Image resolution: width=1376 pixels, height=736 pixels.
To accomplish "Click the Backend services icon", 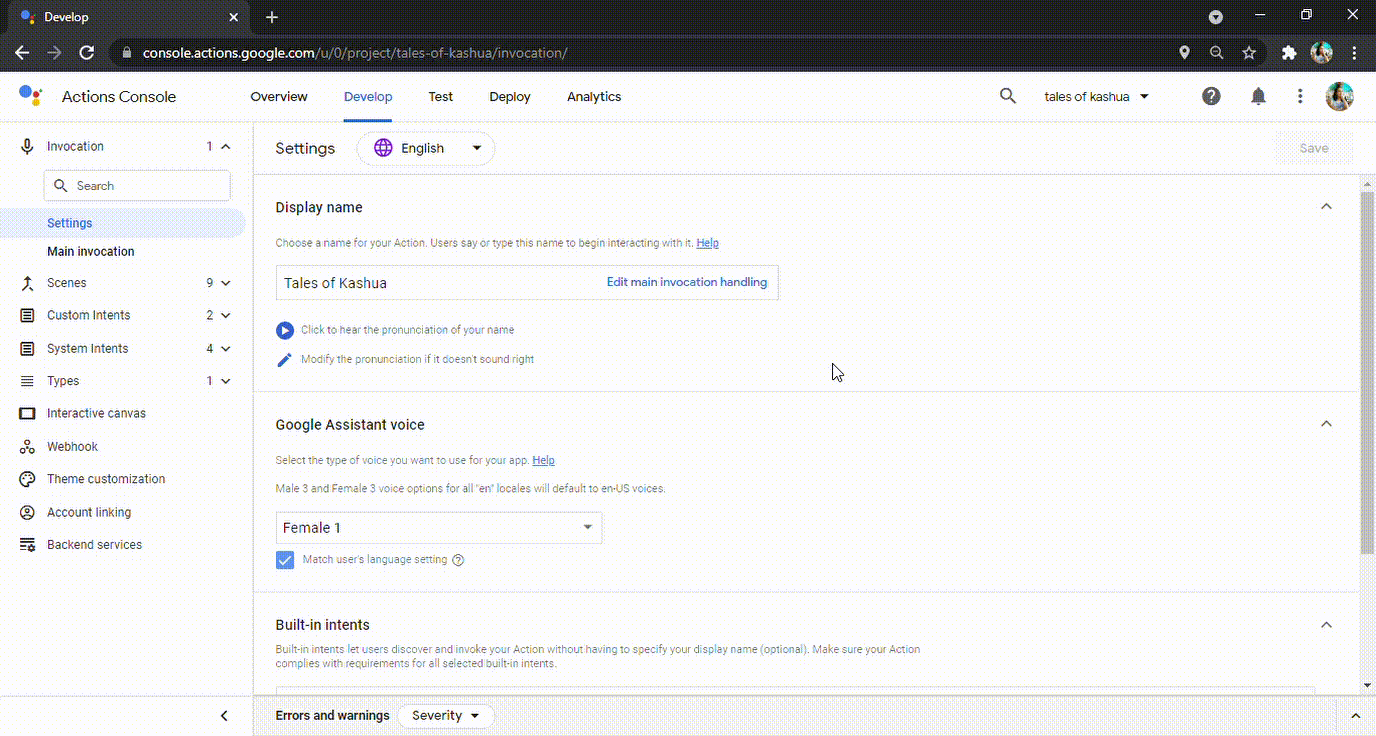I will [28, 545].
